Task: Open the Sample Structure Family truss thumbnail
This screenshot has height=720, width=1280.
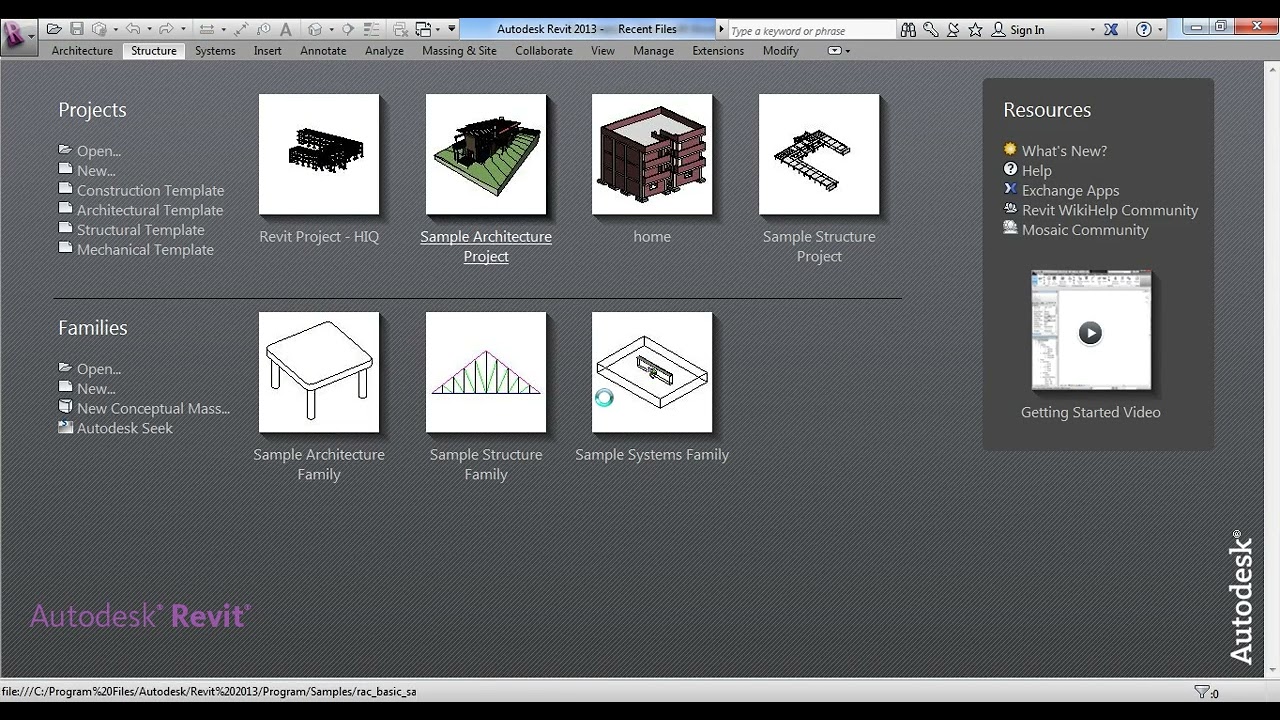Action: coord(486,372)
